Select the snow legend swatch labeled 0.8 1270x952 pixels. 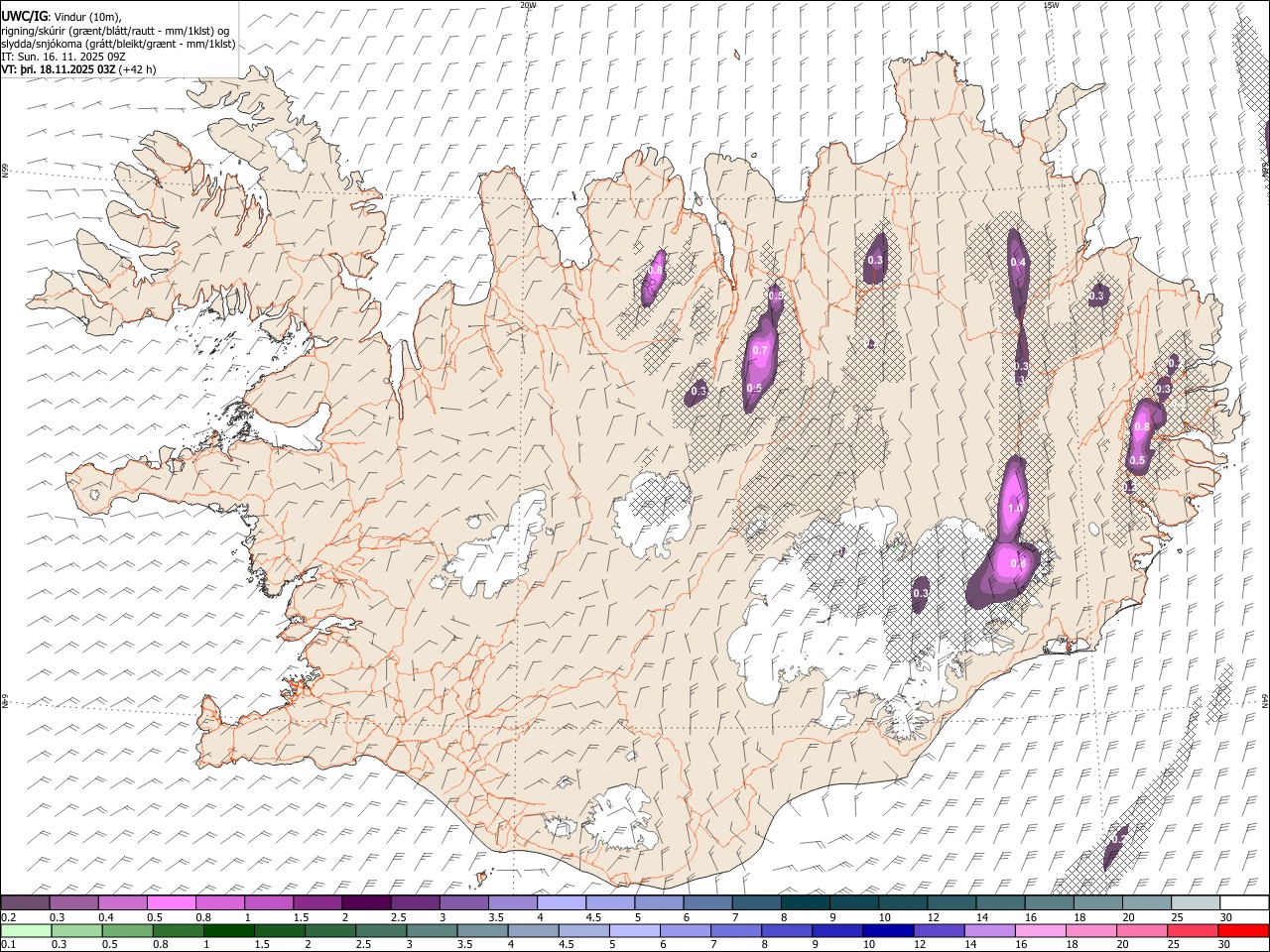(220, 902)
